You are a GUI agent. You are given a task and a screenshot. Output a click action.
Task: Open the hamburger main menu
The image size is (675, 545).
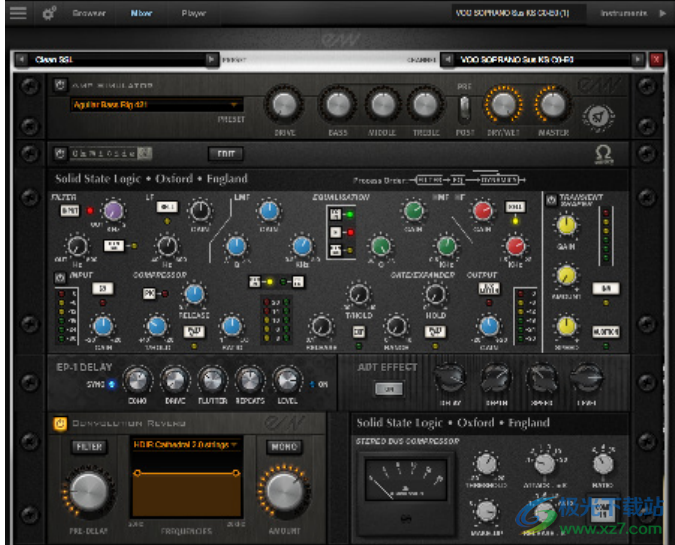[18, 12]
